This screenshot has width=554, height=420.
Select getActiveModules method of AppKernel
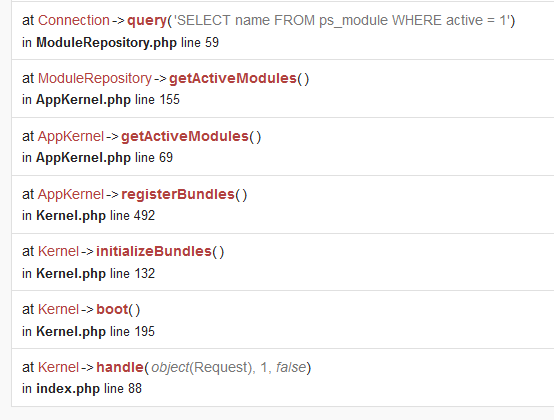(185, 136)
